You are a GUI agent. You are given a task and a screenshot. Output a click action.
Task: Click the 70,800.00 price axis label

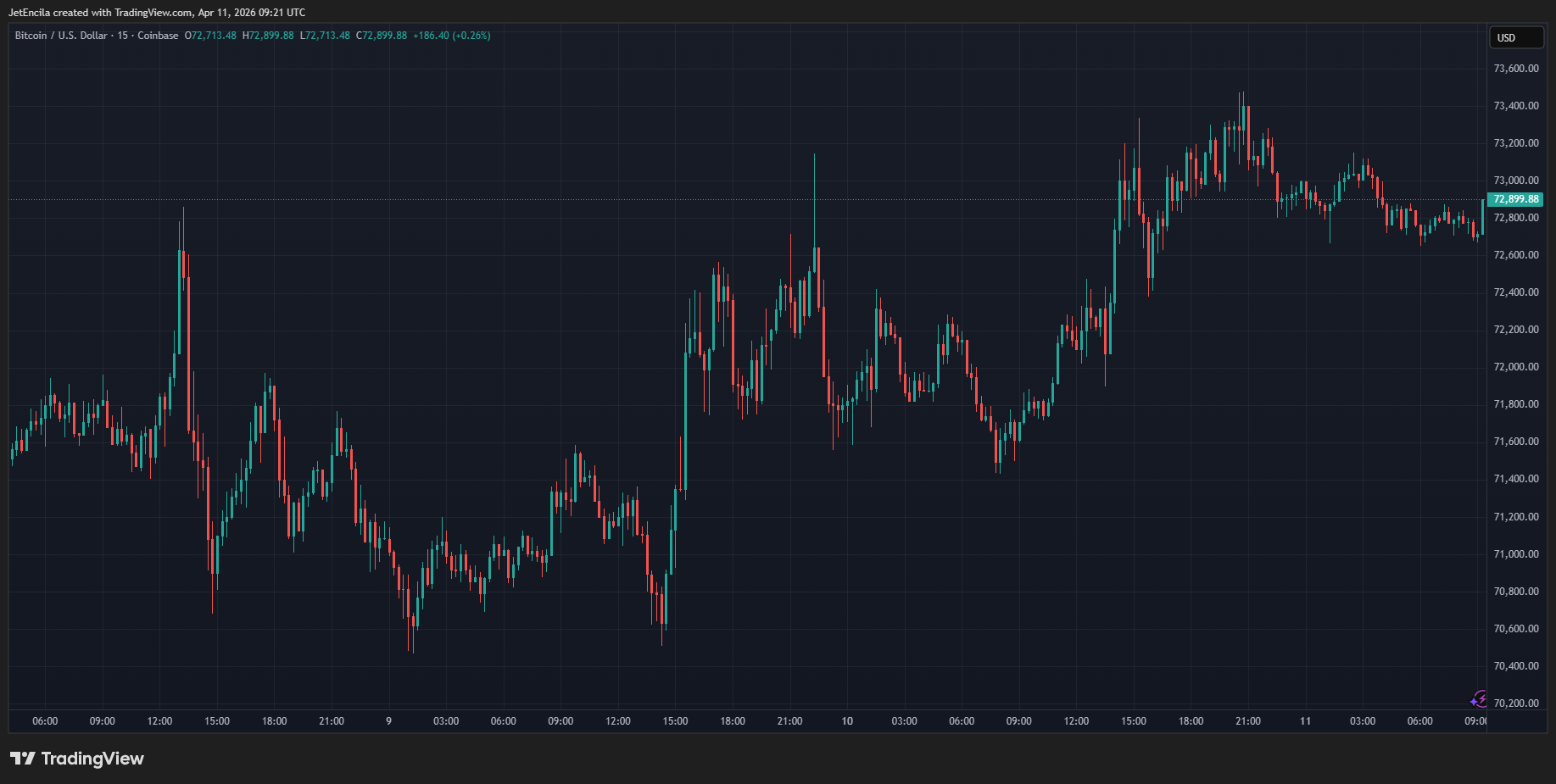(x=1516, y=592)
